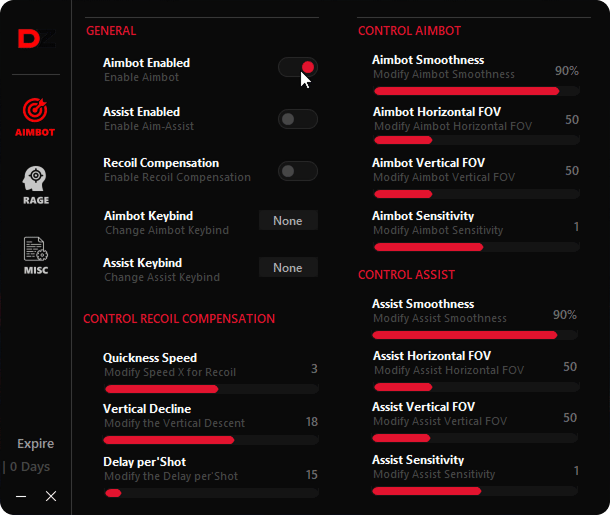Open the Aimbot section from the sidebar
The height and width of the screenshot is (515, 610).
(x=35, y=117)
